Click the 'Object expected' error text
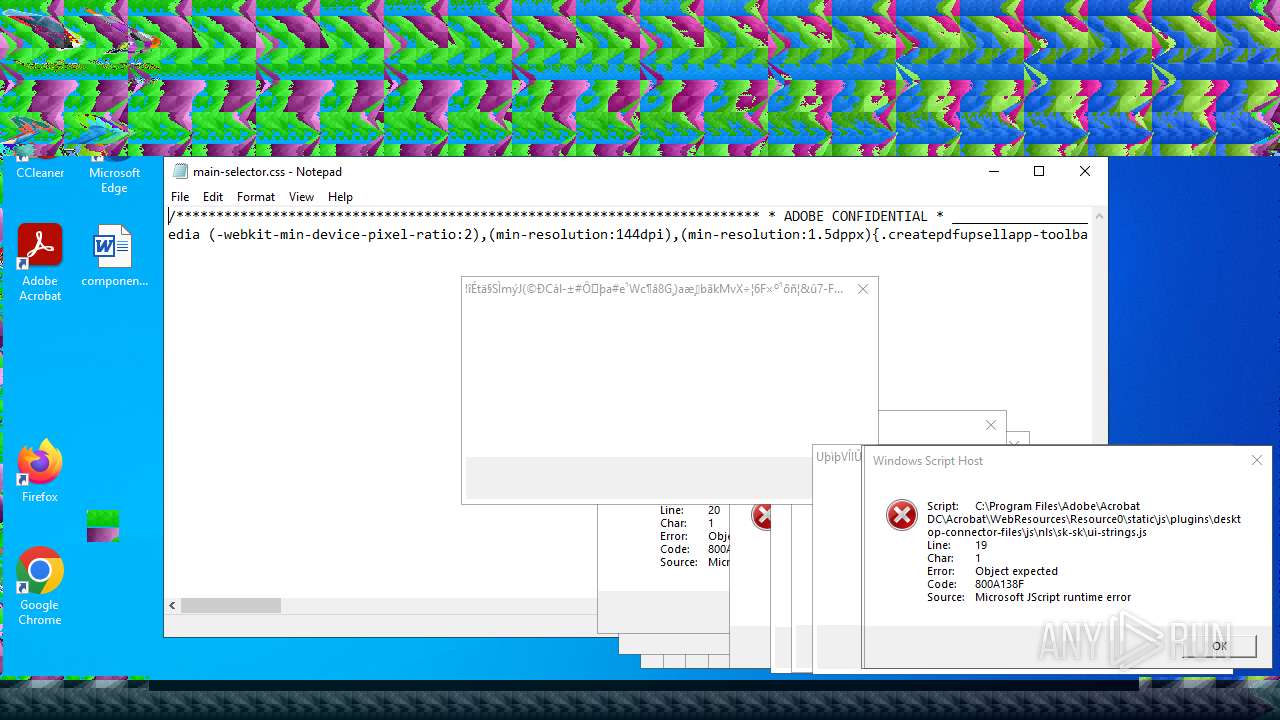This screenshot has height=720, width=1280. click(x=1016, y=571)
